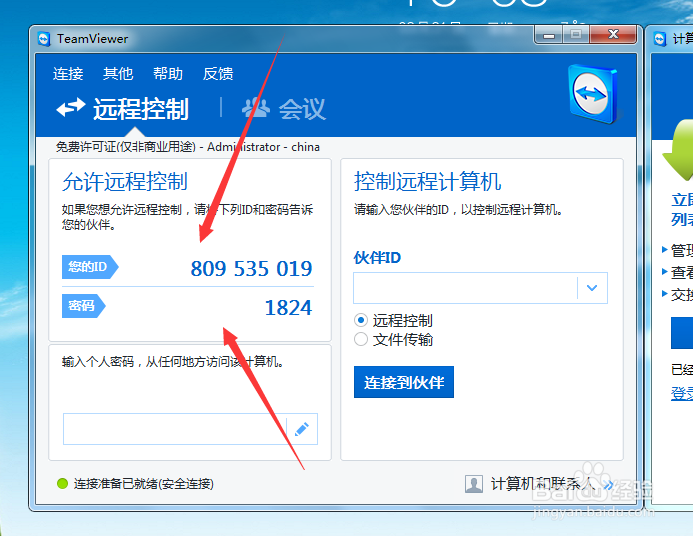The height and width of the screenshot is (536, 693).
Task: Click the 伙伴ID input field
Action: pyautogui.click(x=465, y=288)
